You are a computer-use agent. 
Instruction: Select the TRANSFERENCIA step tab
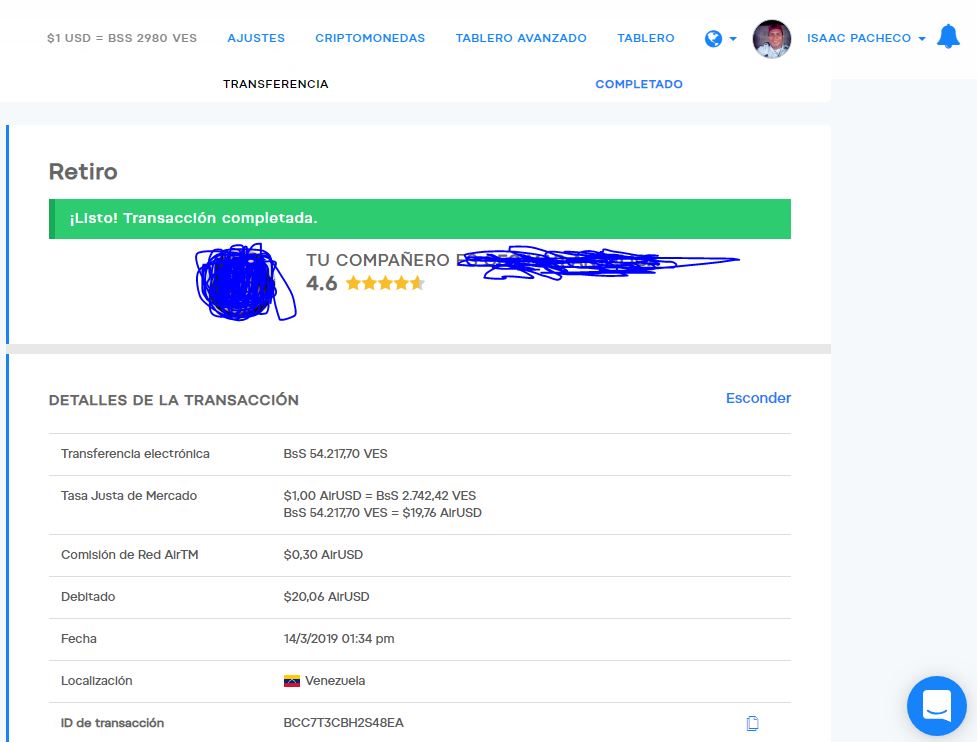[x=275, y=84]
